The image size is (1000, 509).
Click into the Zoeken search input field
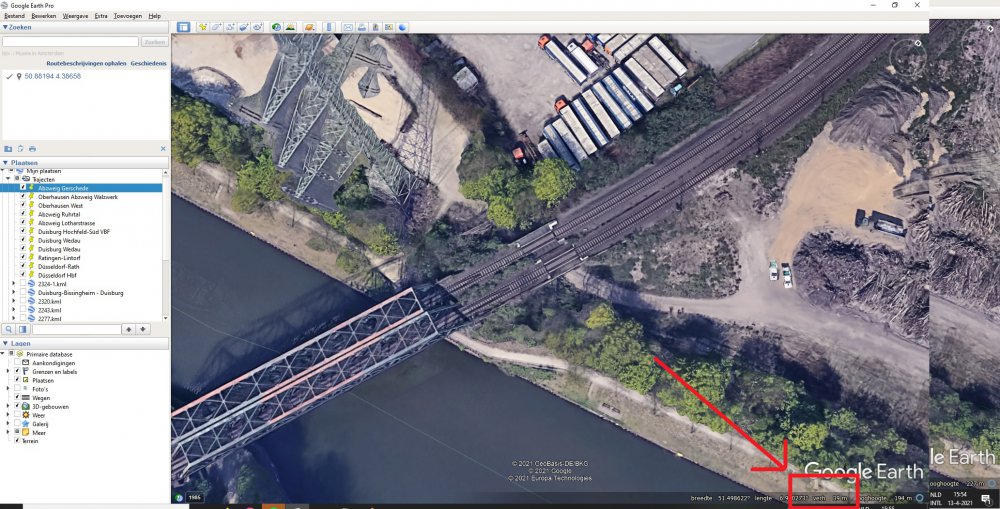click(x=70, y=42)
